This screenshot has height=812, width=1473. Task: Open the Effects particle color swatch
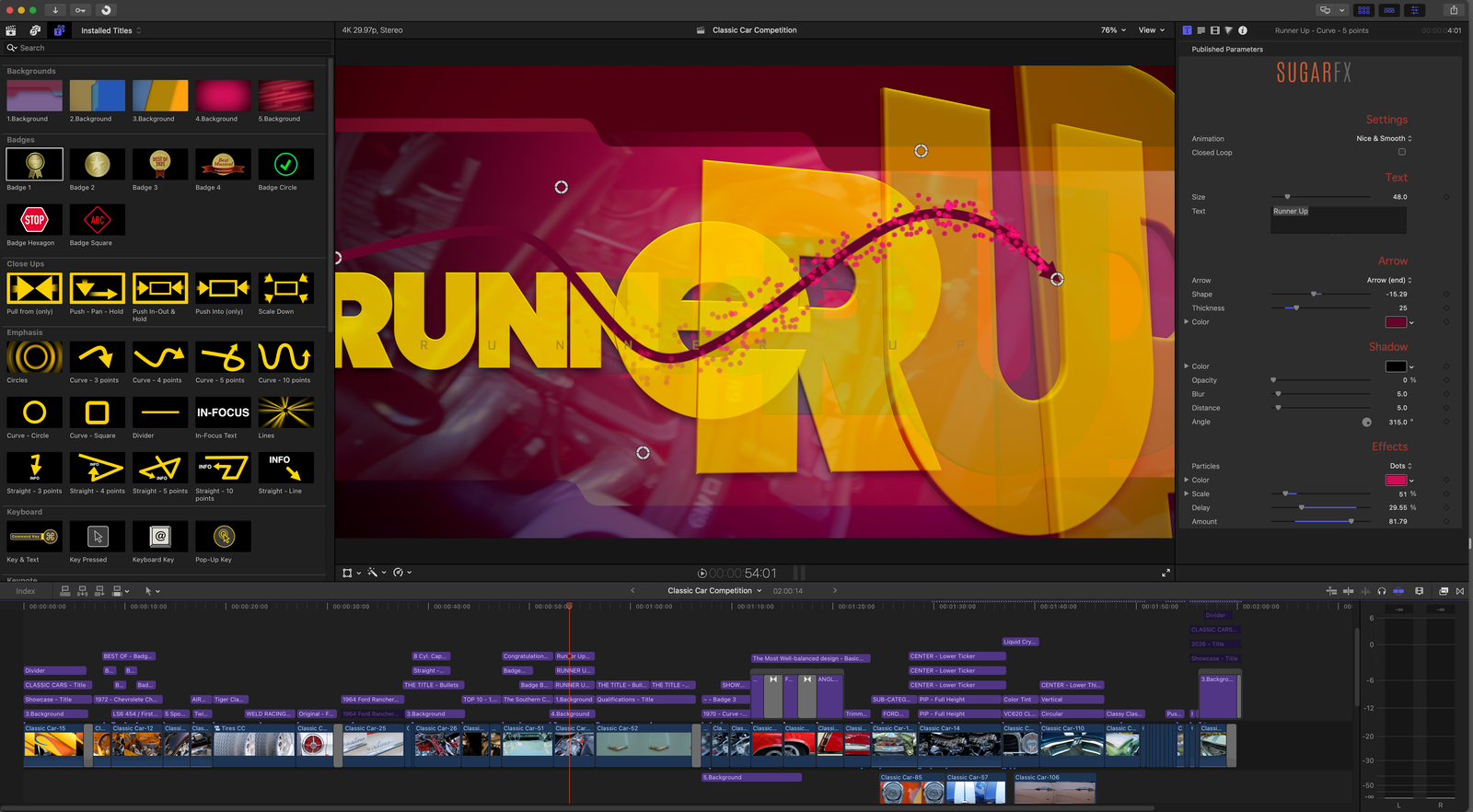[1396, 481]
